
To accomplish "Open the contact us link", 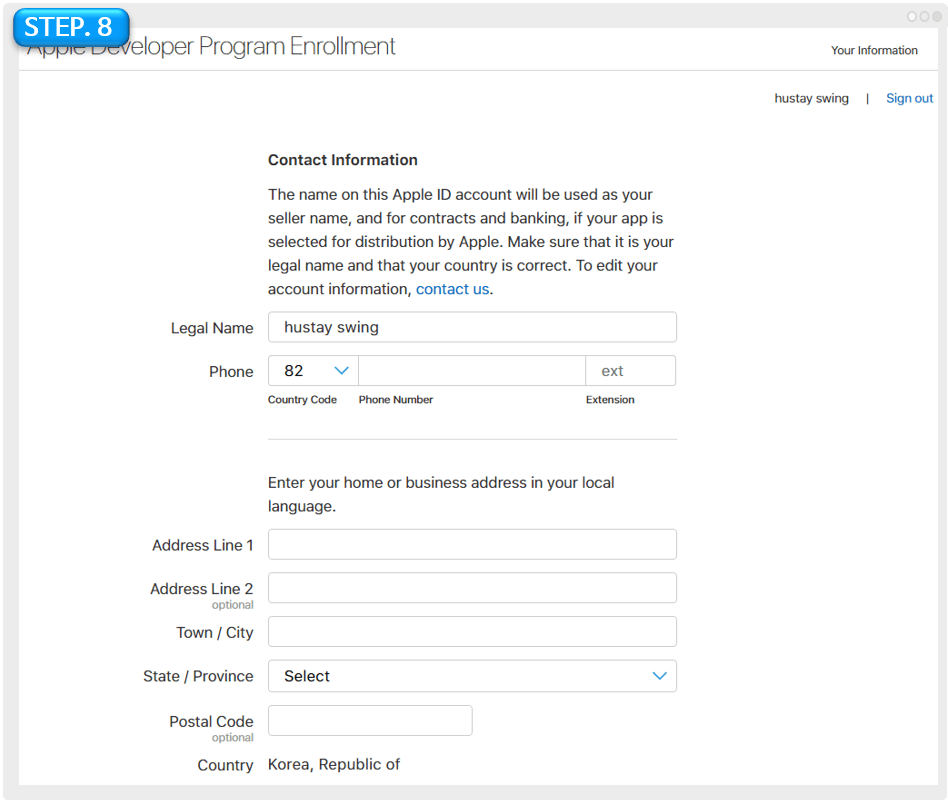I will (x=452, y=289).
